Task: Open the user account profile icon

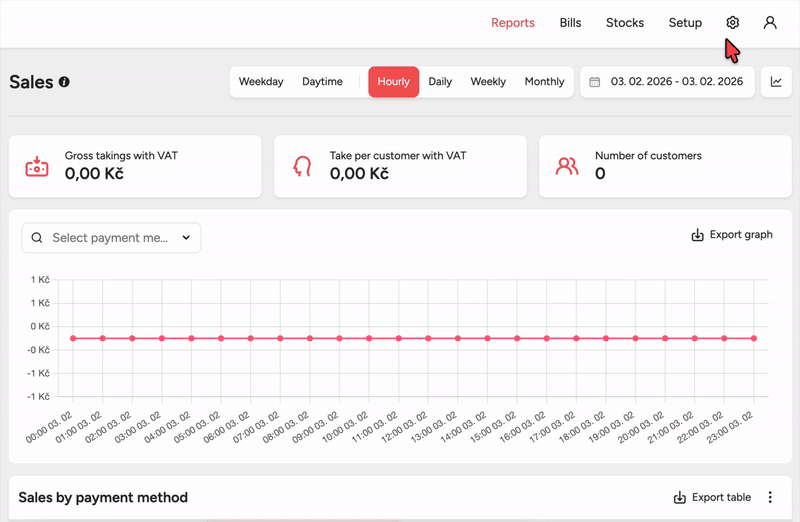Action: coord(770,23)
